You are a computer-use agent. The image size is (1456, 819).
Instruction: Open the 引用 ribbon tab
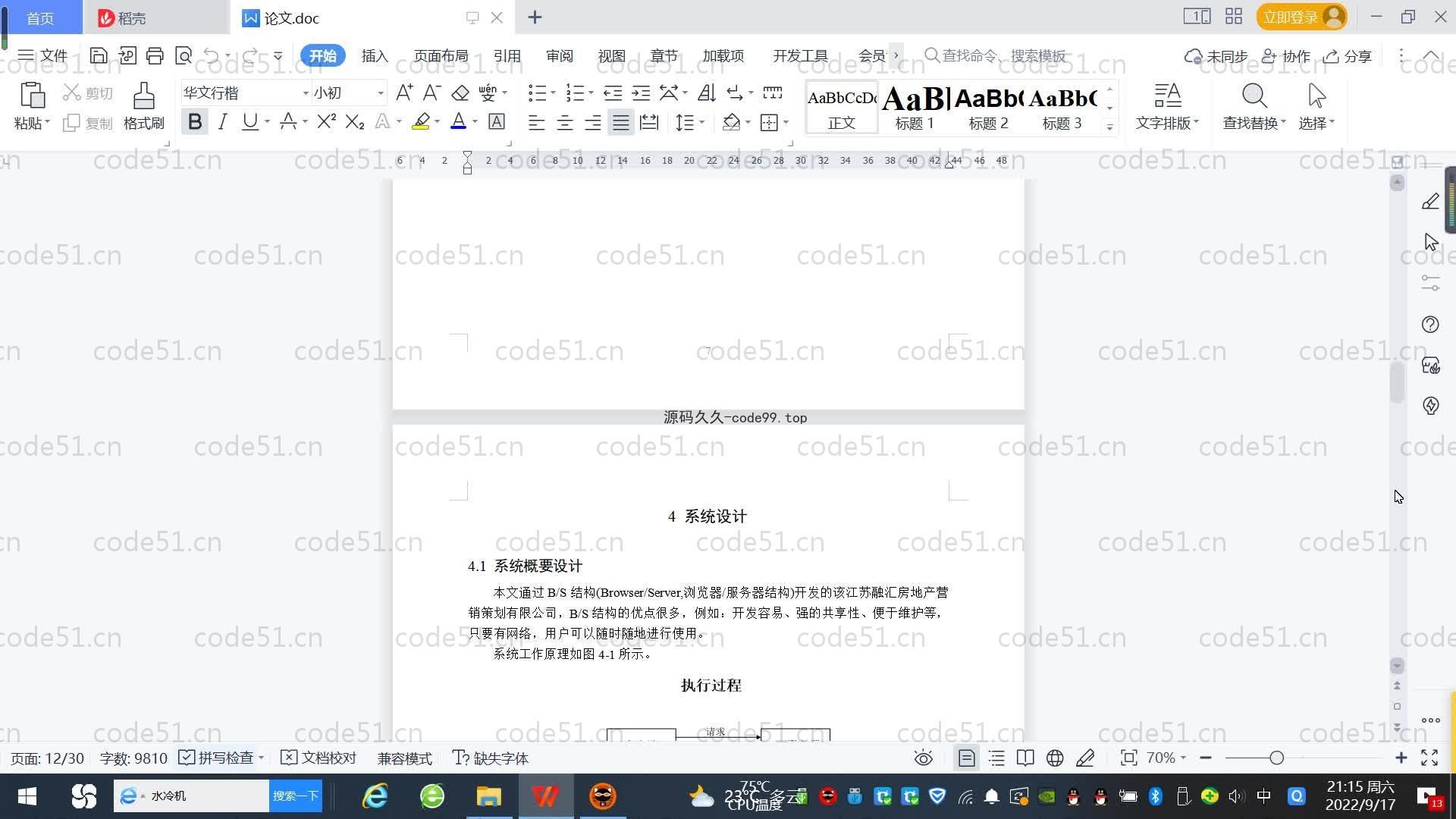[x=507, y=56]
